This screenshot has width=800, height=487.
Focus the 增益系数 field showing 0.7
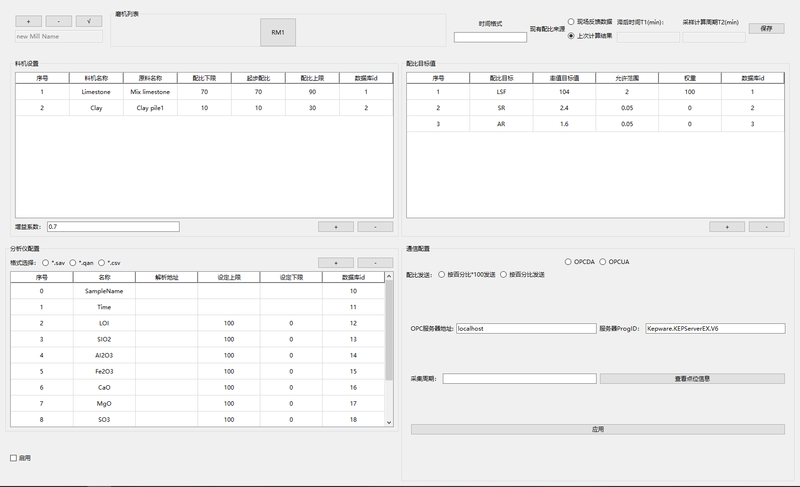(113, 226)
